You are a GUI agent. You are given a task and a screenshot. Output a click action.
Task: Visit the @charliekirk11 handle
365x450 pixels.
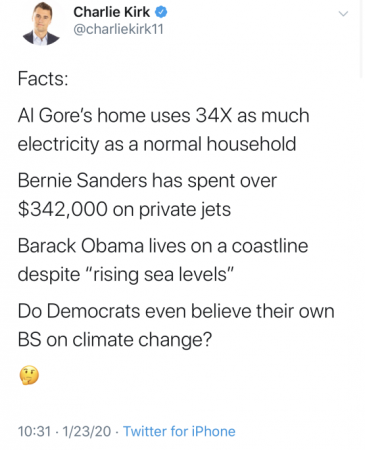[118, 29]
